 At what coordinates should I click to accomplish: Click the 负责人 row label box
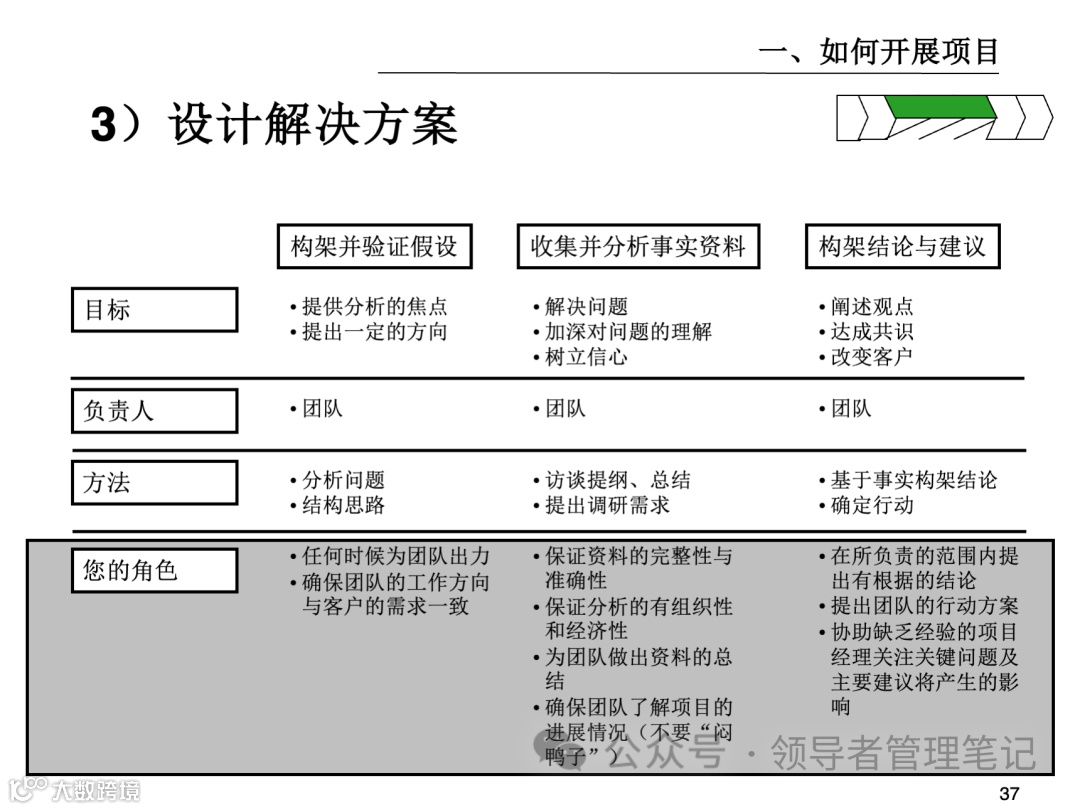pyautogui.click(x=154, y=411)
